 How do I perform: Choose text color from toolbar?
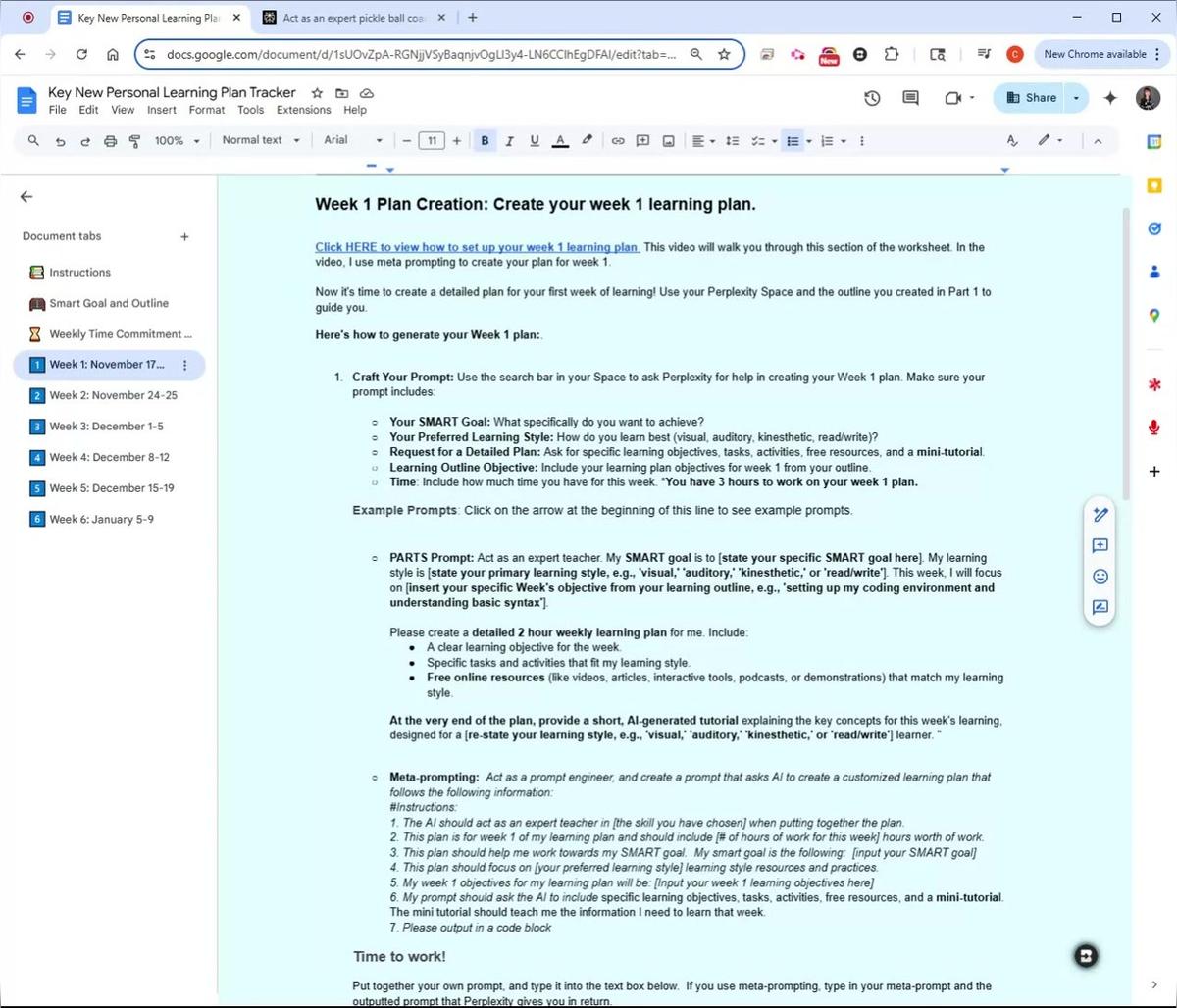click(x=560, y=141)
